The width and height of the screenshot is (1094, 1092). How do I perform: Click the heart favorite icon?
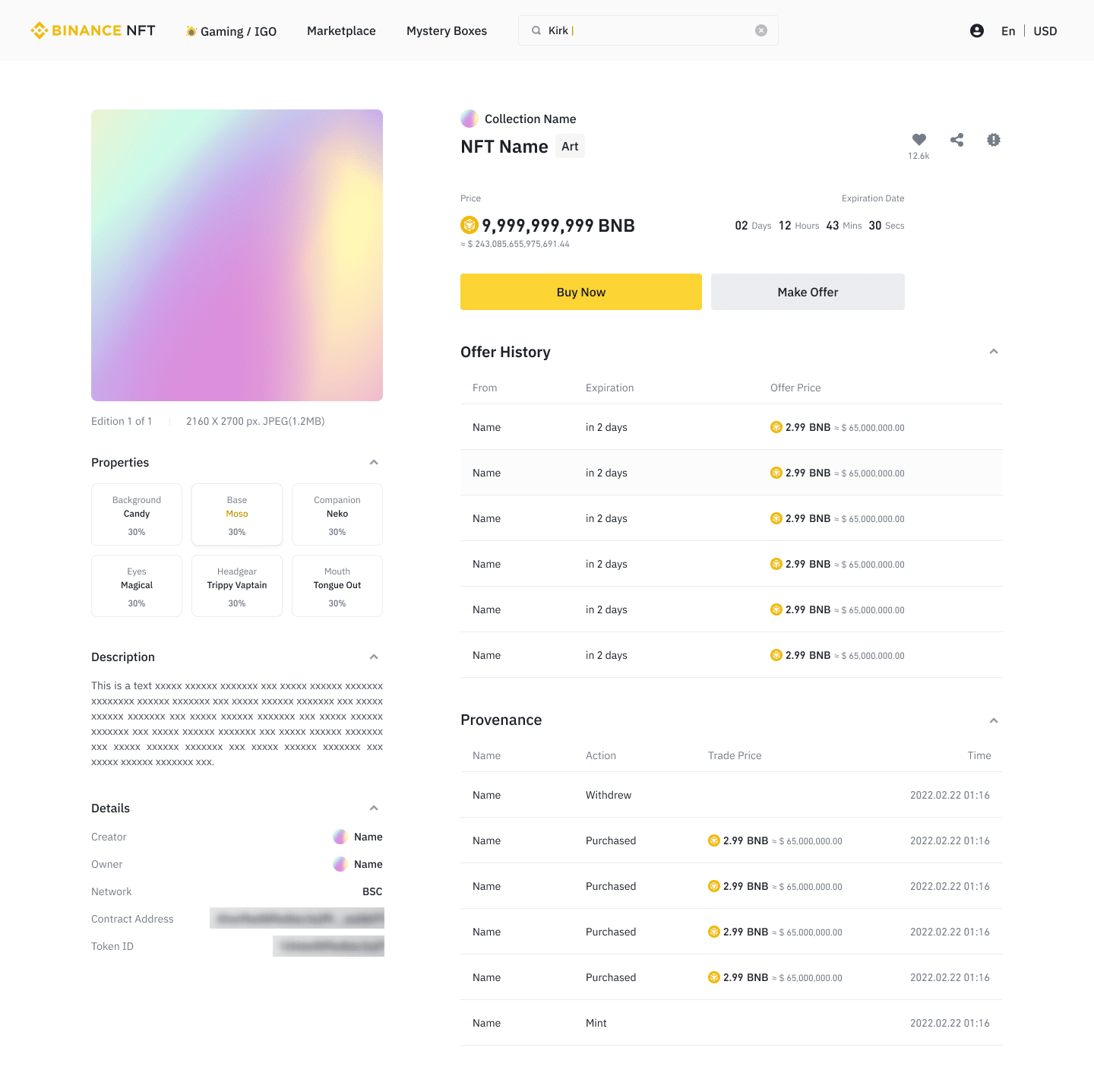coord(919,140)
